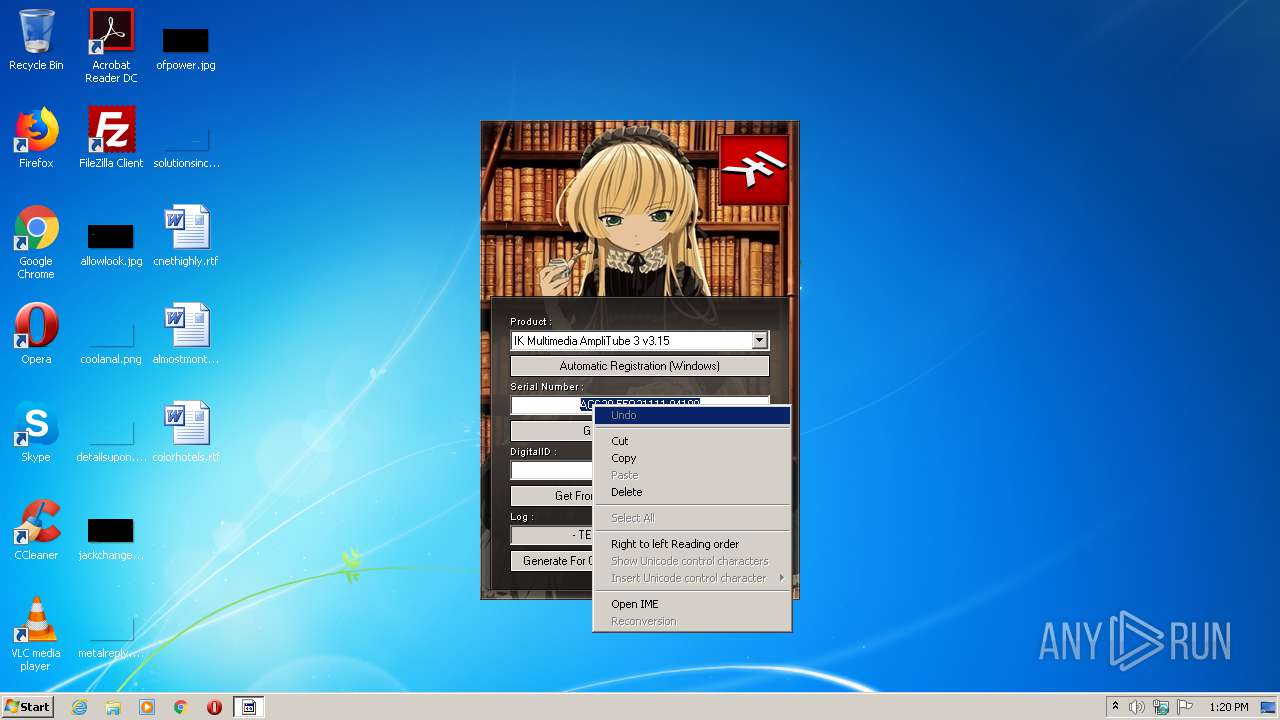Image resolution: width=1280 pixels, height=720 pixels.
Task: Open Opera from the taskbar
Action: point(214,707)
